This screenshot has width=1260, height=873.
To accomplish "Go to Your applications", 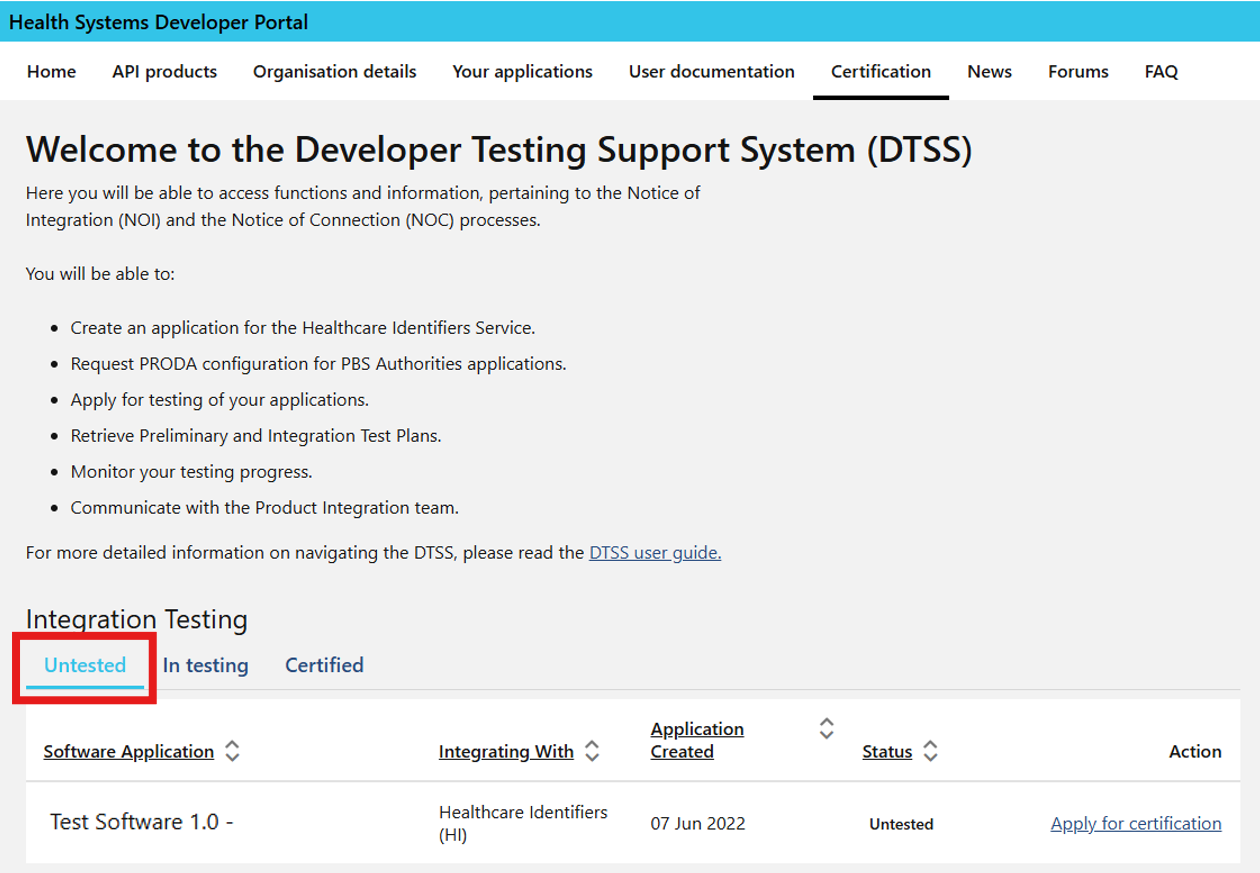I will 523,71.
